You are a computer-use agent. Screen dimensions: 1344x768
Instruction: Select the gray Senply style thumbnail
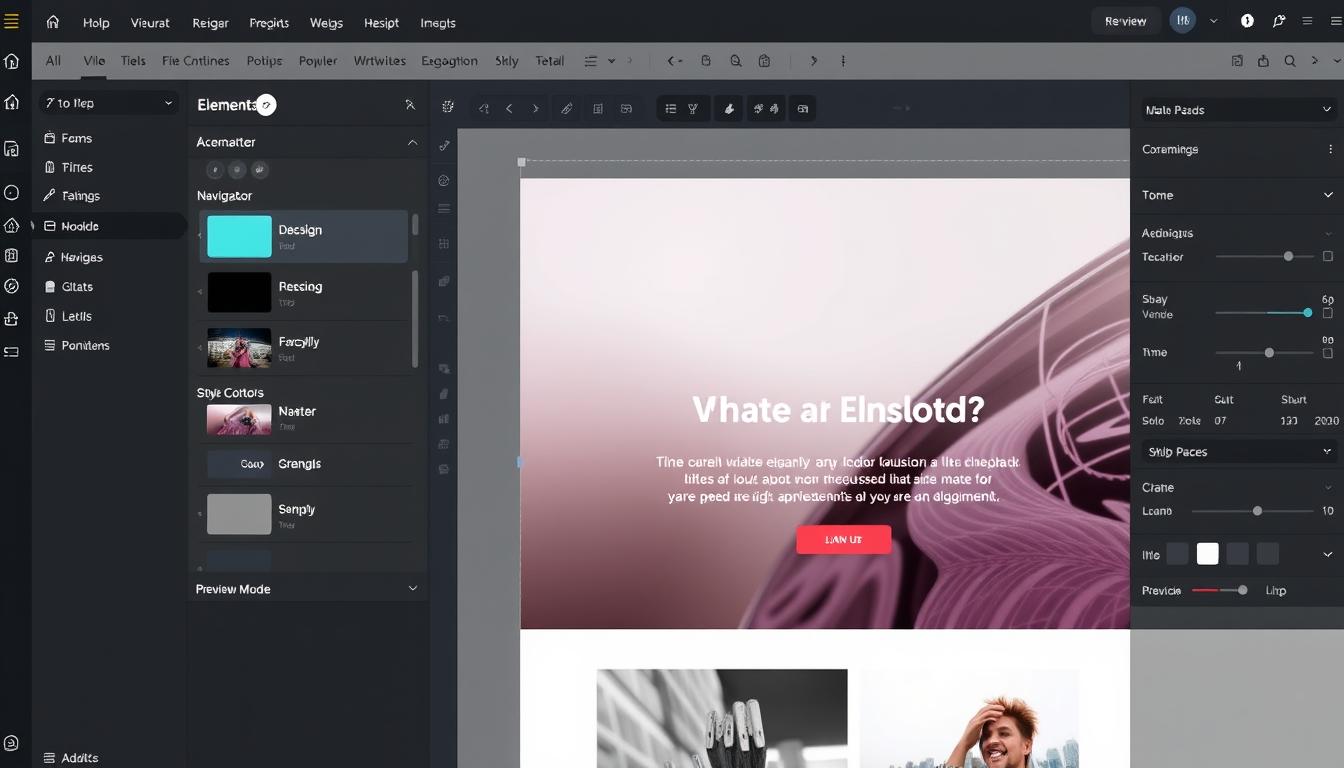pyautogui.click(x=239, y=514)
